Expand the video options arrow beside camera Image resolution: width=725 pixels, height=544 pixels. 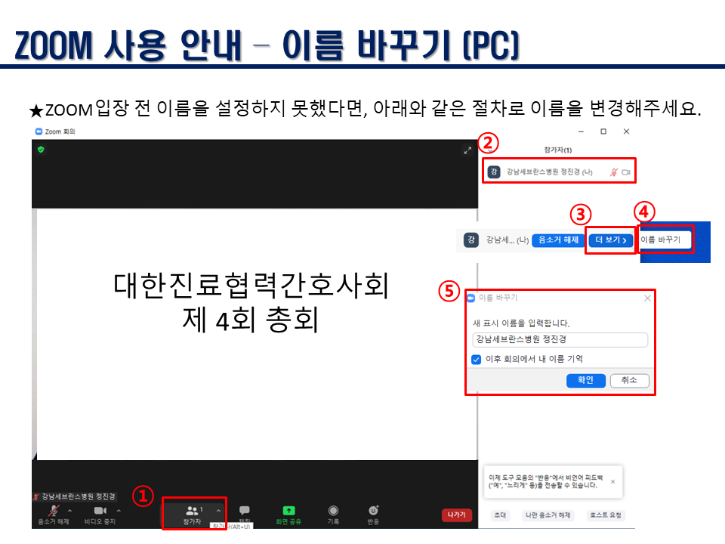(119, 511)
